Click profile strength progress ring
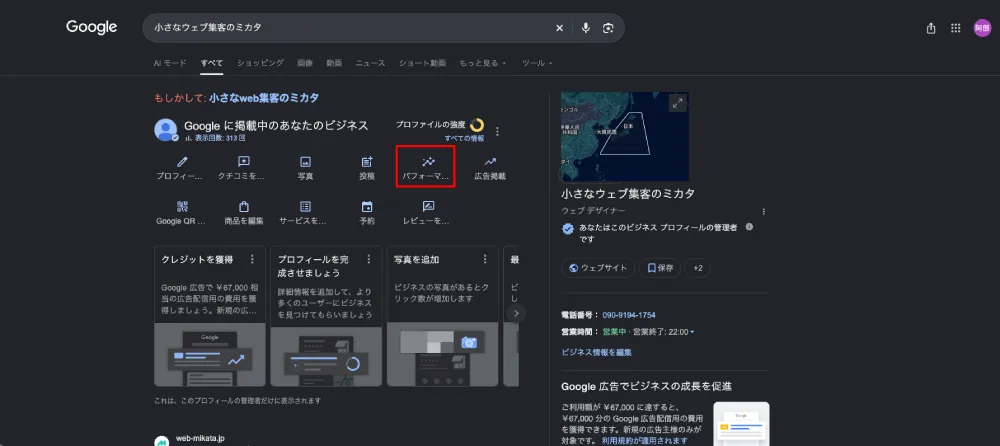 tap(476, 125)
